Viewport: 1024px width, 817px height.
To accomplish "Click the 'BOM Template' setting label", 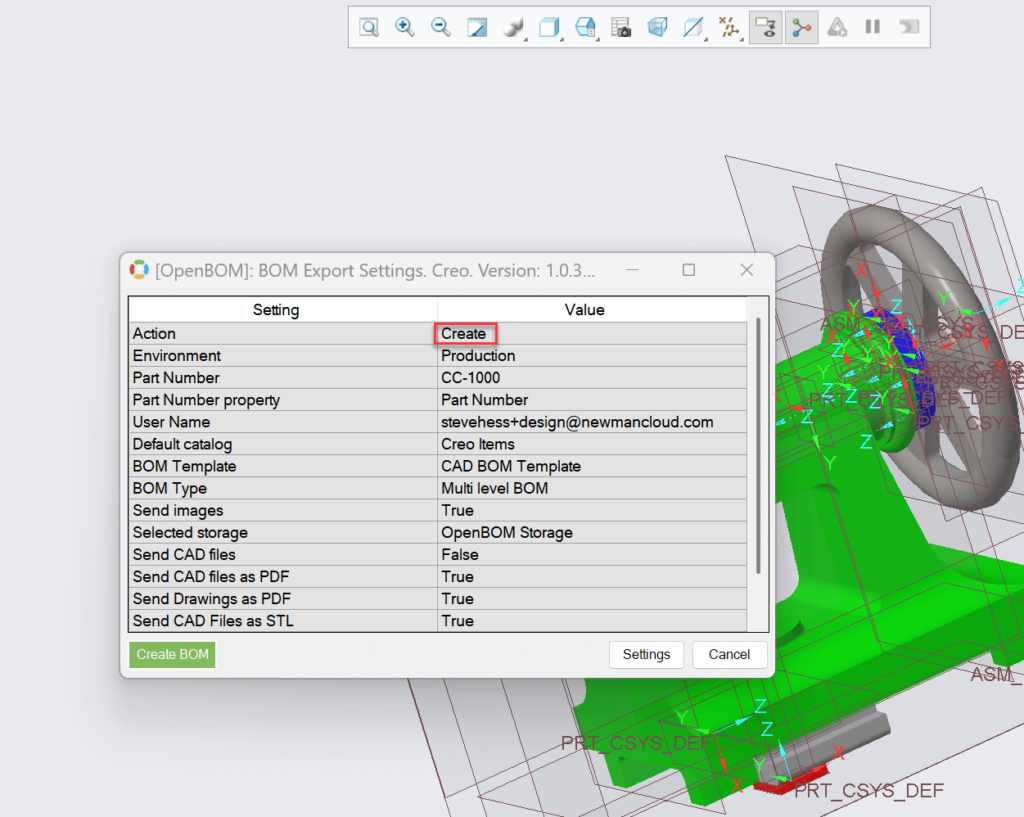I will (x=184, y=466).
